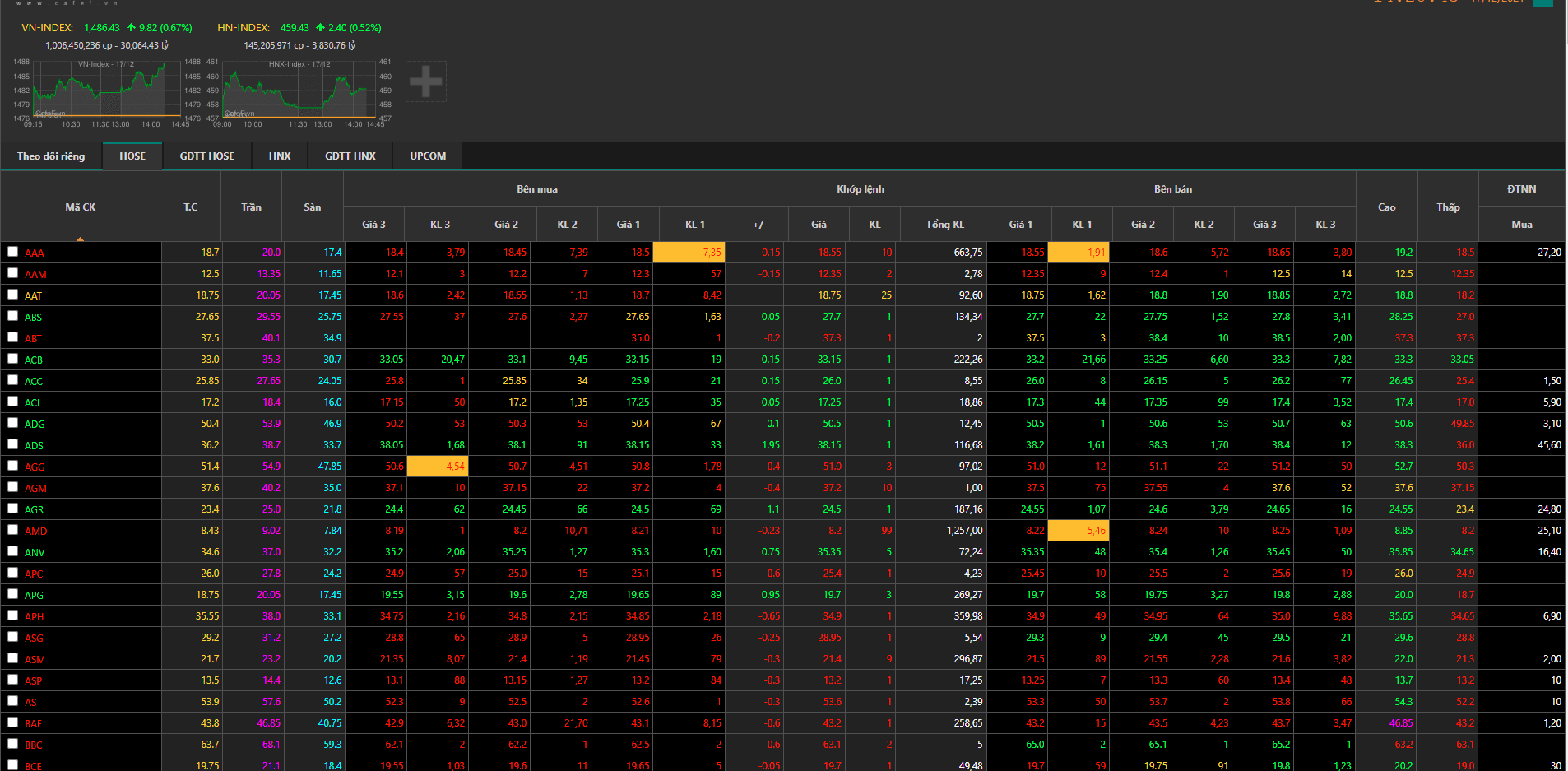
Task: Click ADS foreign buy value 45,60
Action: [x=1549, y=445]
